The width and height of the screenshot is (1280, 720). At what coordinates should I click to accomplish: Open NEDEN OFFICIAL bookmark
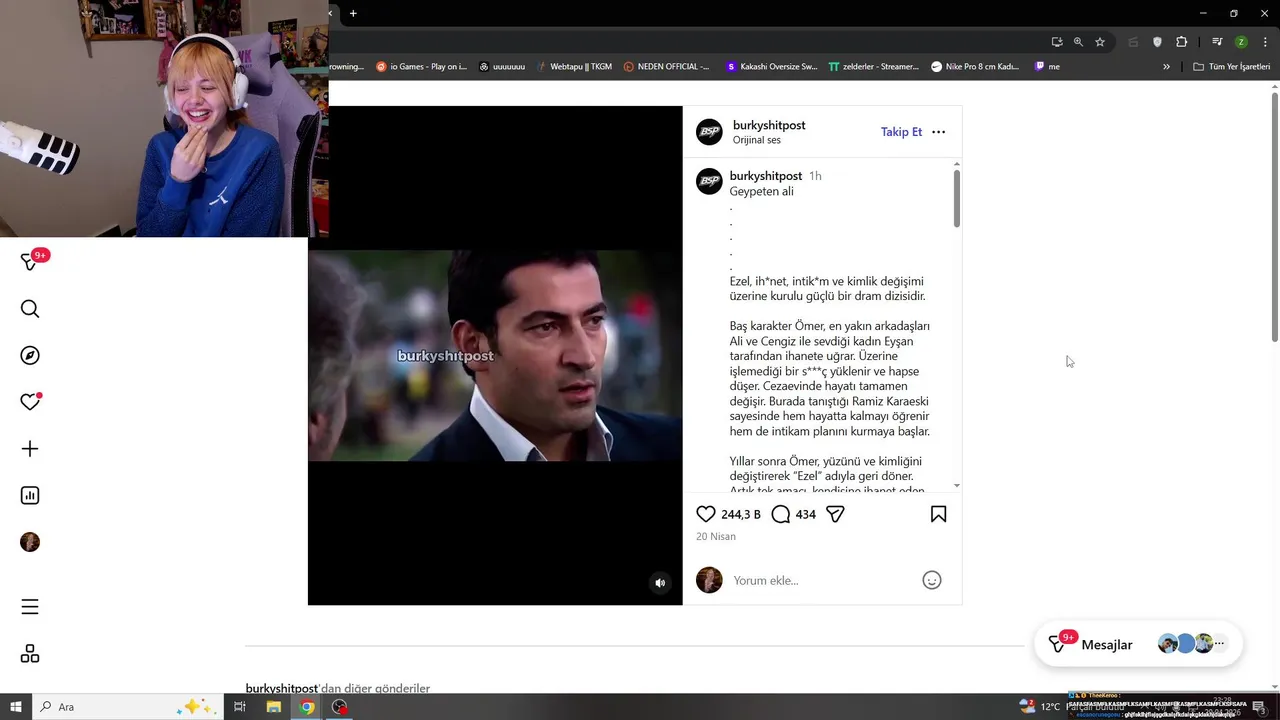coord(666,67)
